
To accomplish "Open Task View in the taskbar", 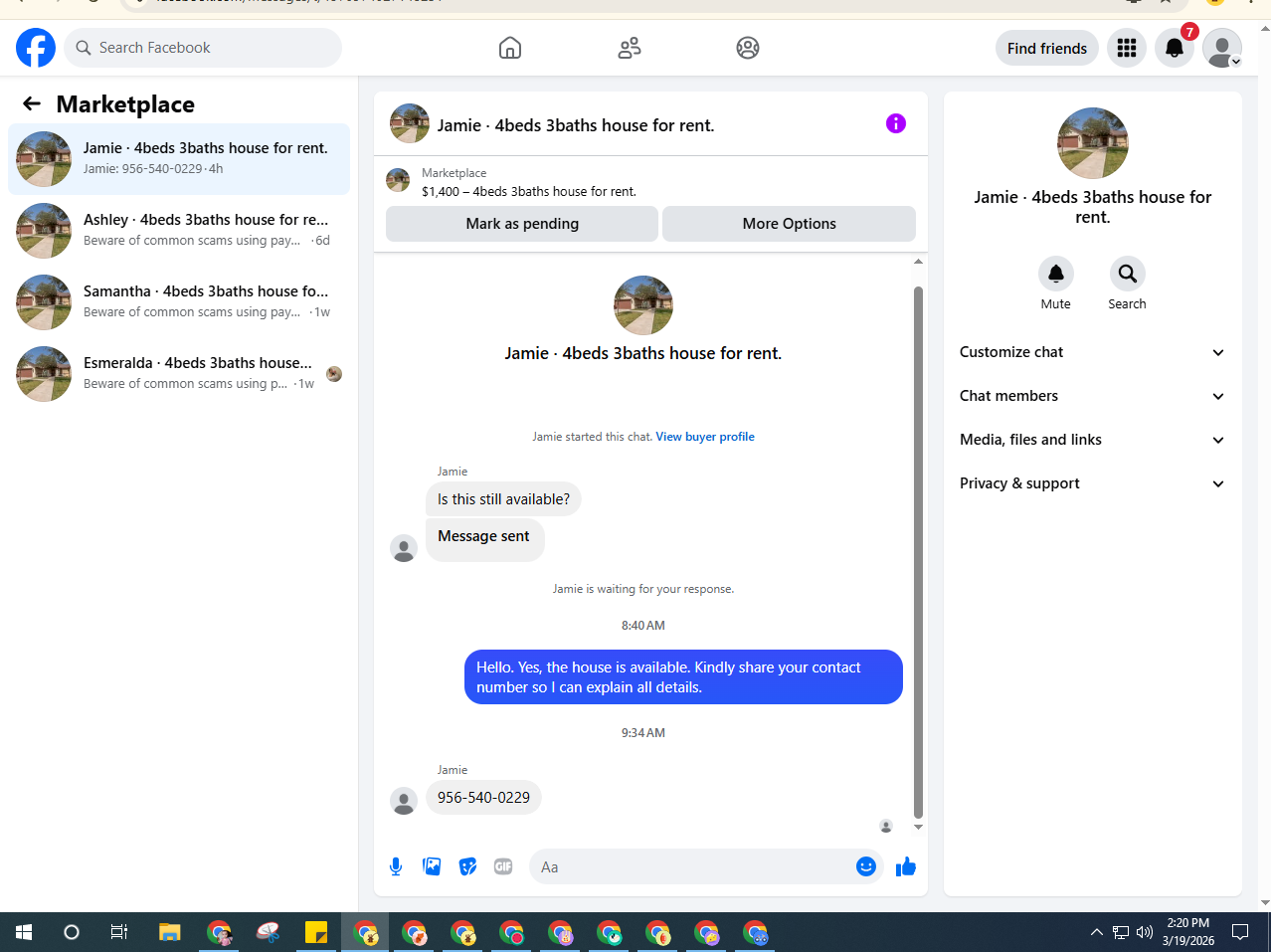I will (119, 932).
